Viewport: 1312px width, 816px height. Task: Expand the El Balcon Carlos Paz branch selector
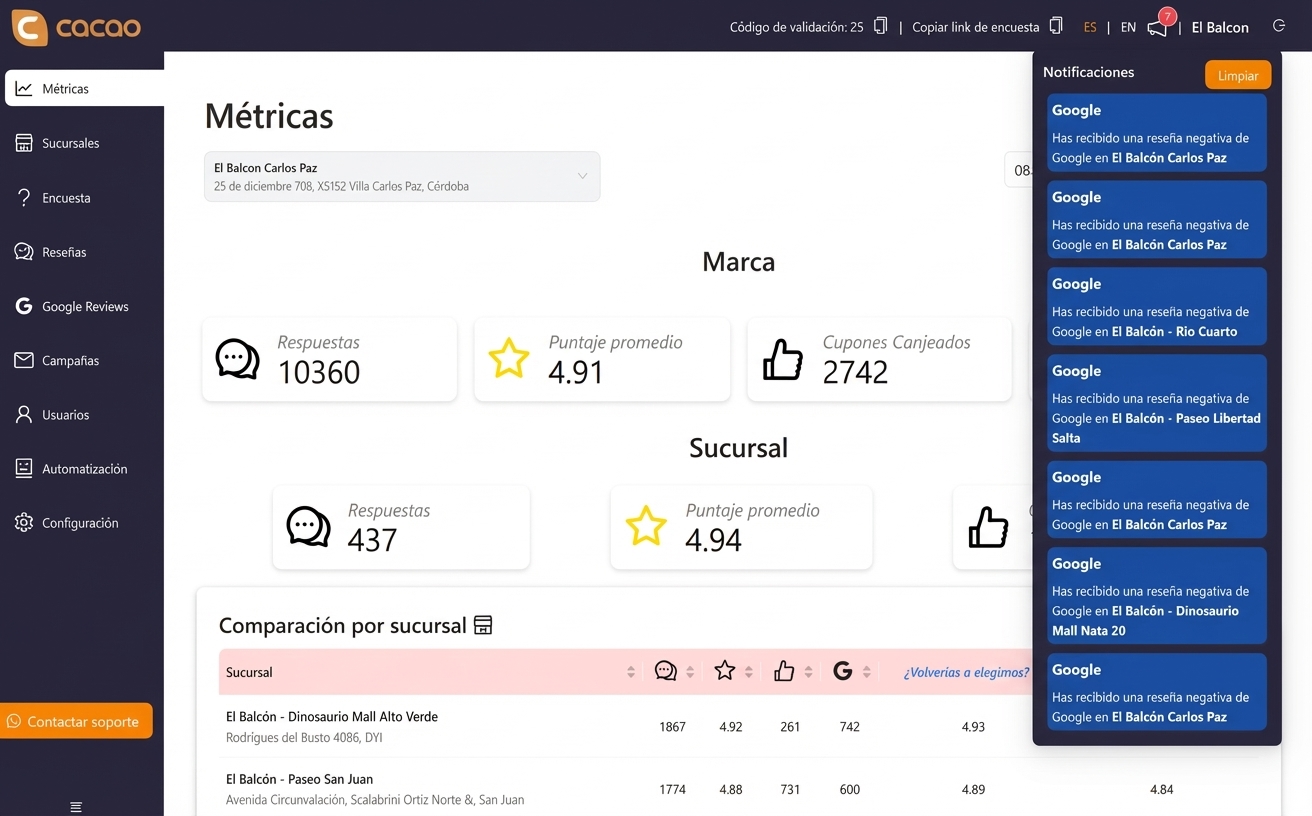[582, 175]
